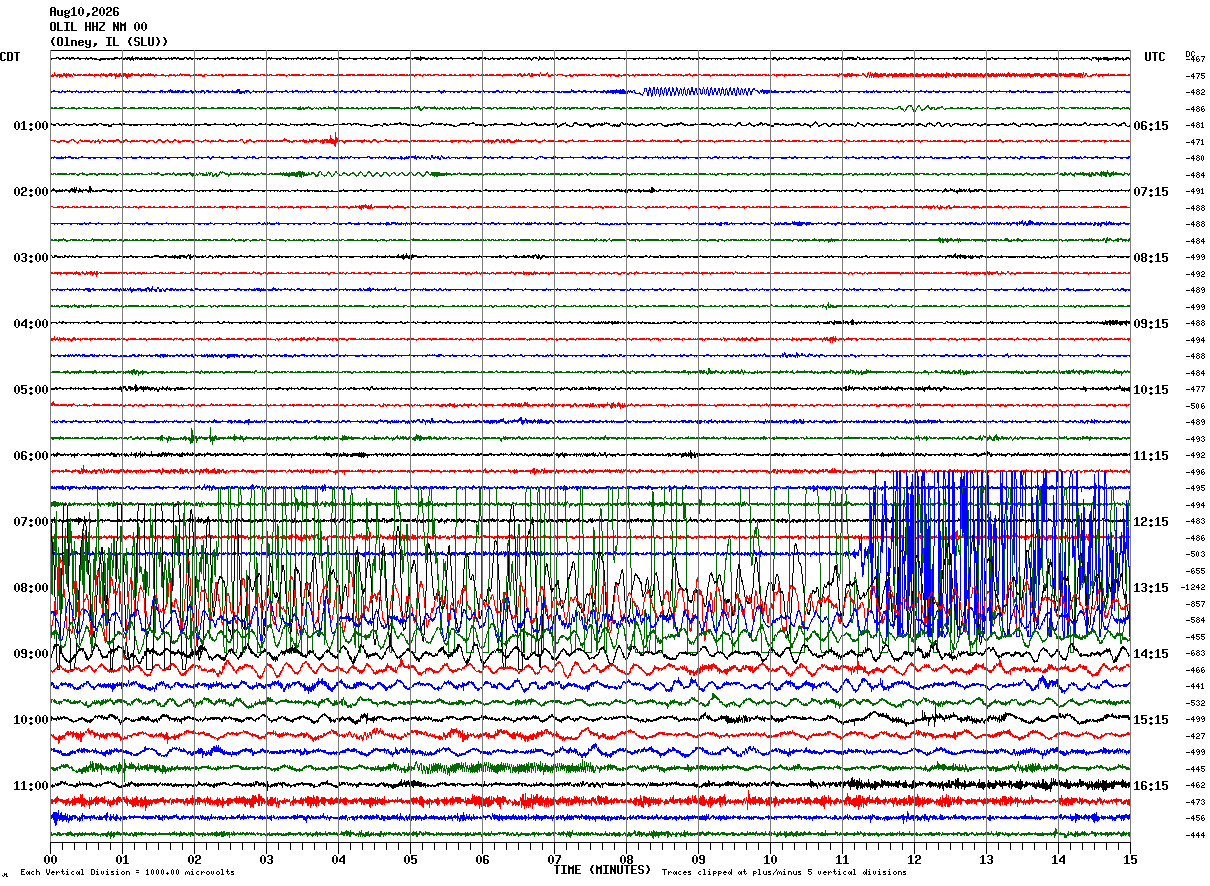The image size is (1210, 886).
Task: Click the minute 15 axis tick label
Action: click(x=1130, y=859)
